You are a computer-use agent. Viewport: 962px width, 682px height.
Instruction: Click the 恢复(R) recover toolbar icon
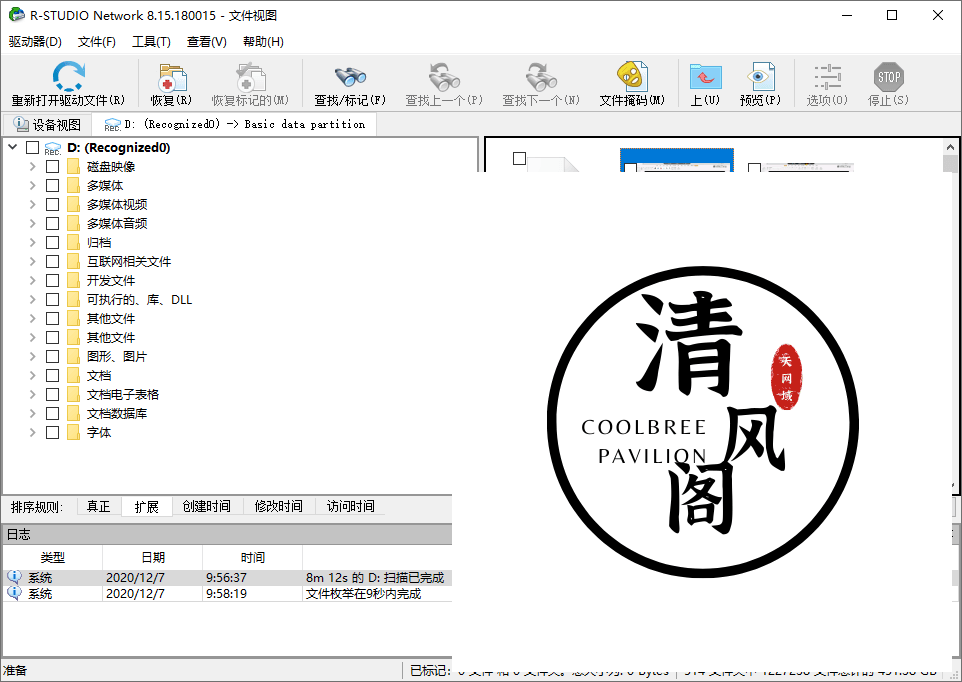pos(172,77)
